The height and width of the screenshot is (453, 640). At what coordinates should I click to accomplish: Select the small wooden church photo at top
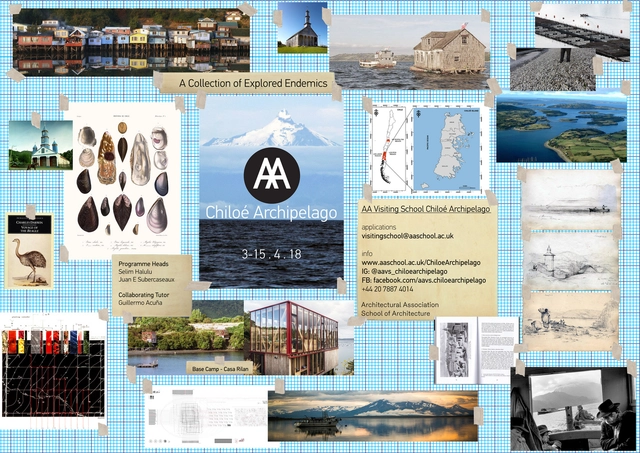(302, 28)
